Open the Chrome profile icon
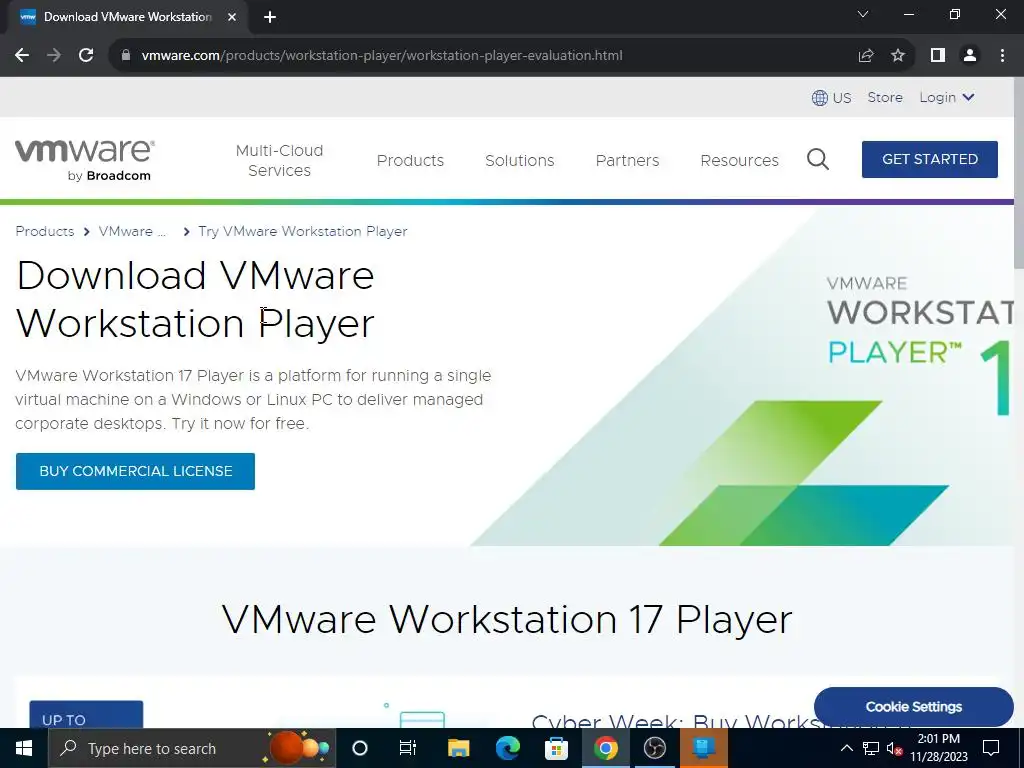1024x768 pixels. pyautogui.click(x=970, y=56)
